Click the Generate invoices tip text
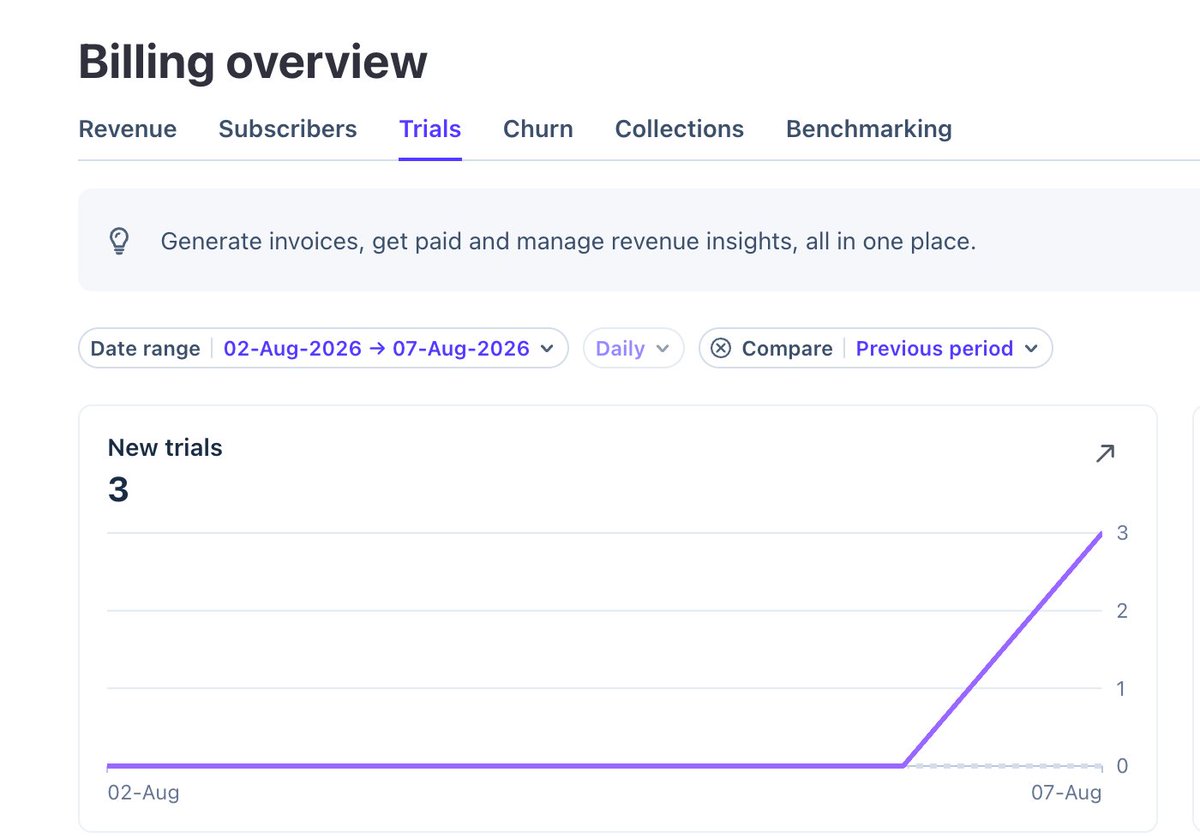 tap(568, 241)
